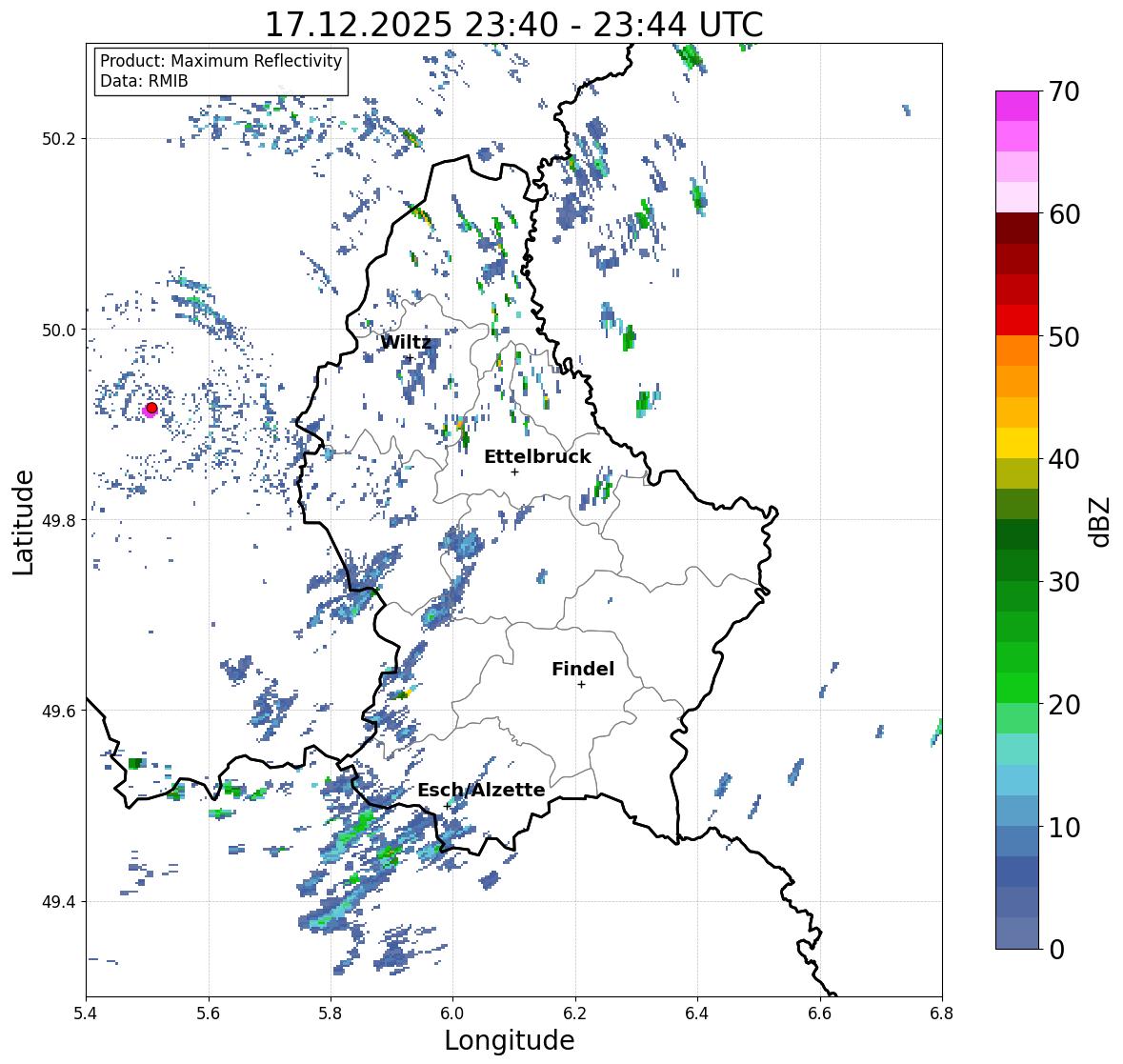Click the colorbar tick label 30

pyautogui.click(x=1064, y=582)
